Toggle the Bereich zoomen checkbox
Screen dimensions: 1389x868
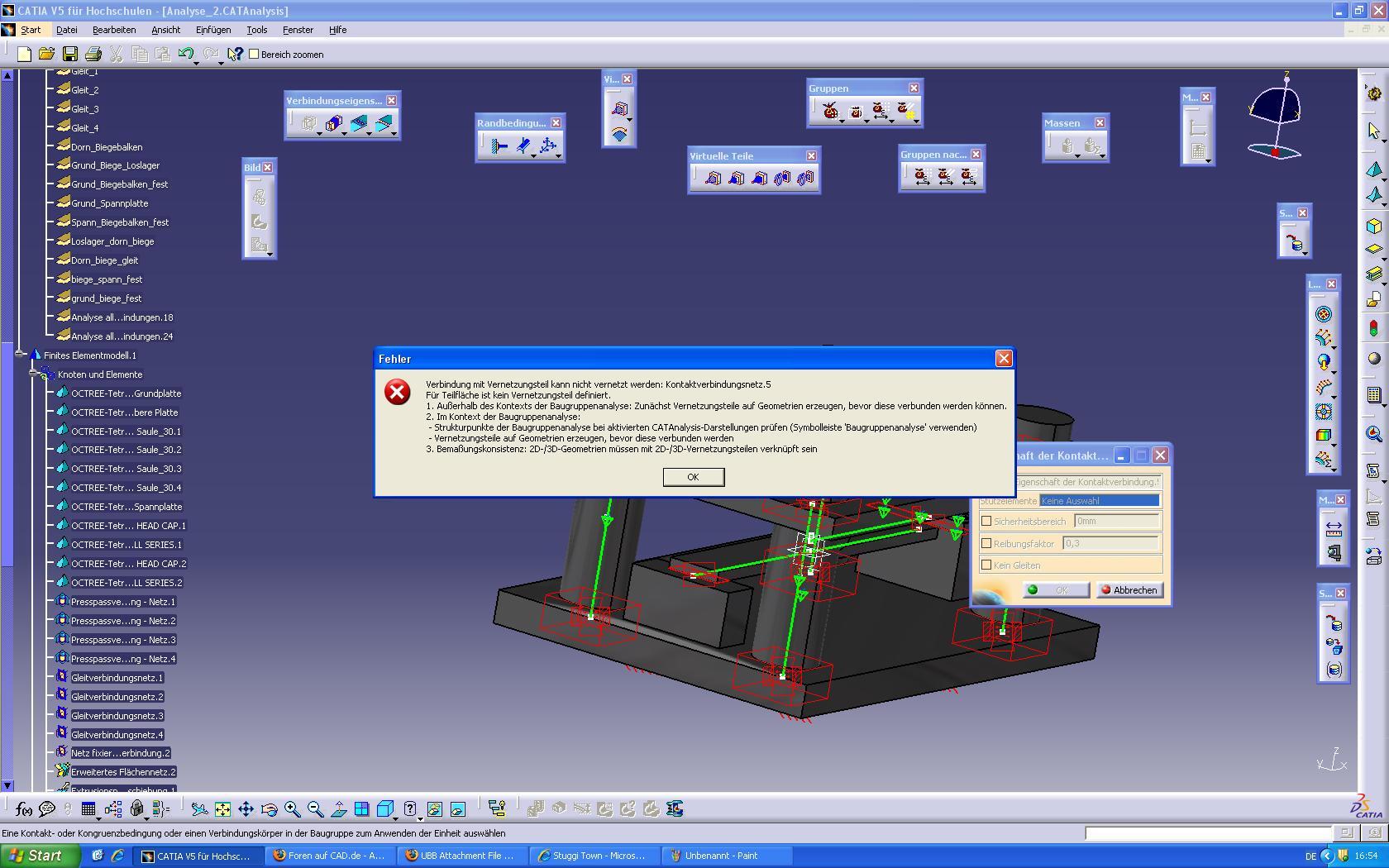pos(255,54)
